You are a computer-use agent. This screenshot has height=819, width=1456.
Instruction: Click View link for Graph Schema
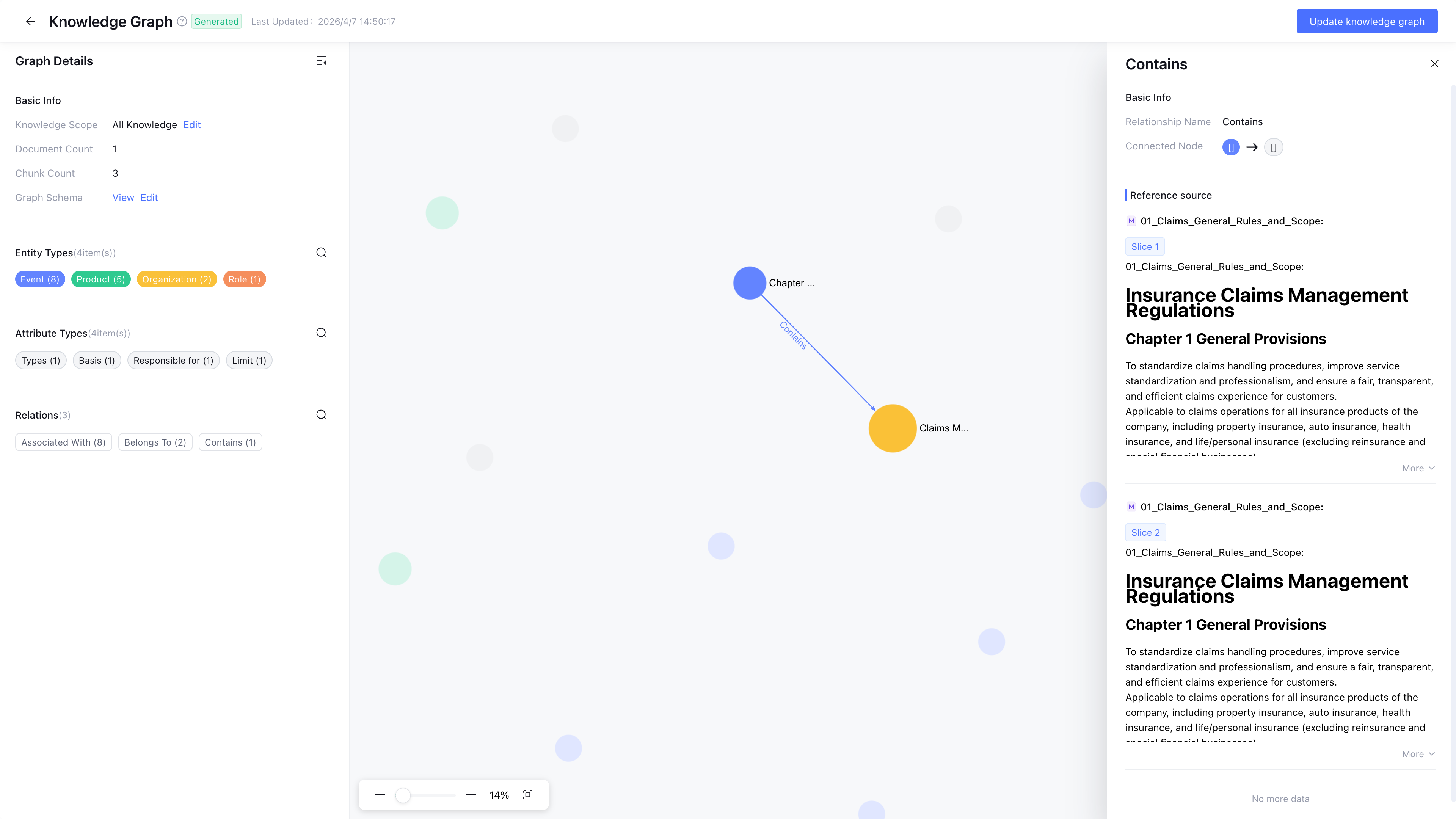tap(122, 197)
